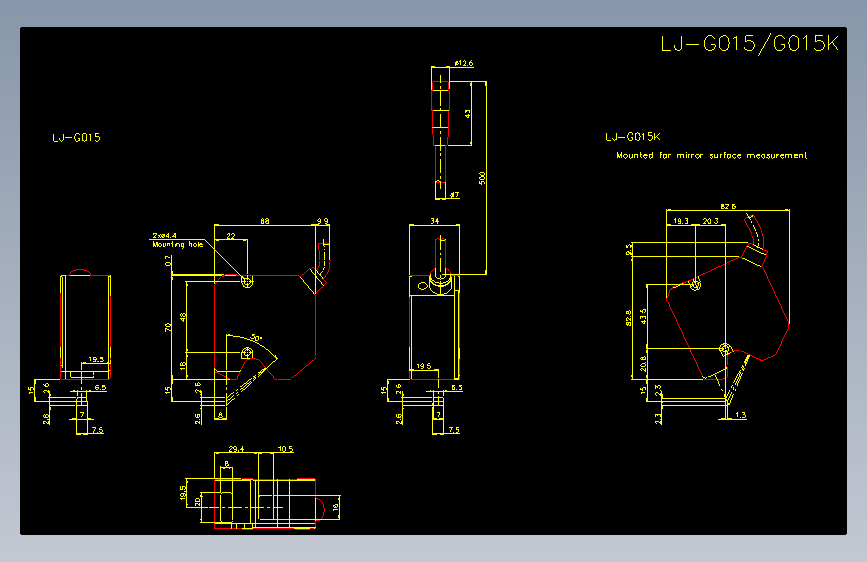Pick the "29.4" dimension in bottom view
Viewport: 867px width, 562px height.
236,449
